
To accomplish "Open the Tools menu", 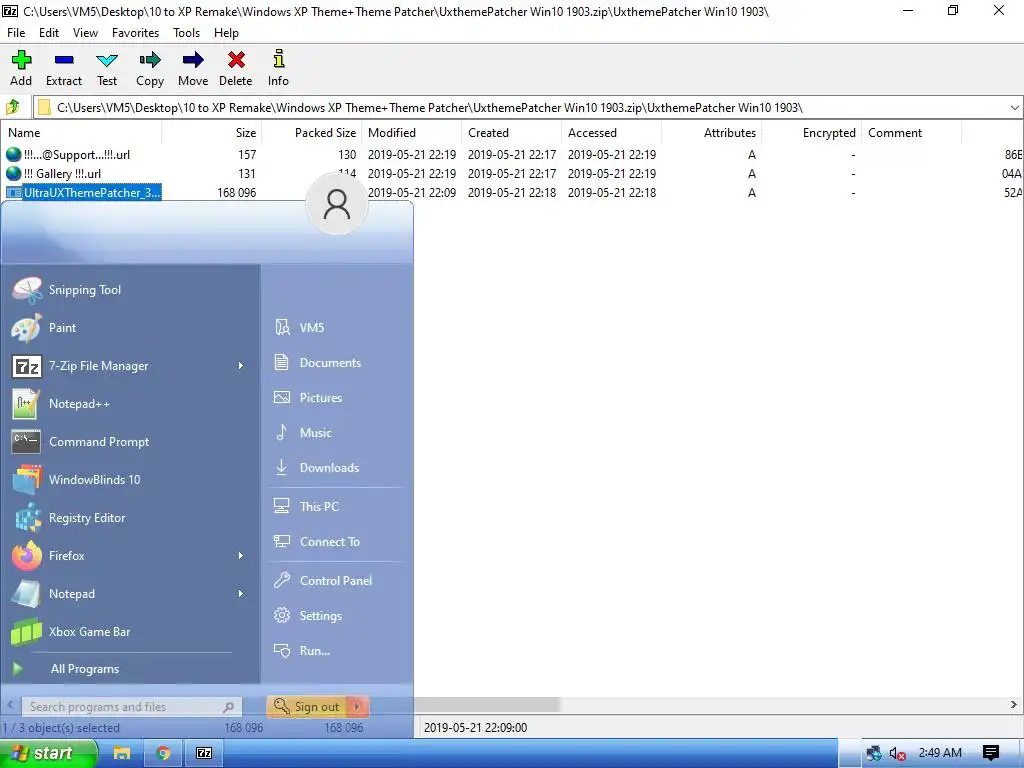I will (186, 33).
